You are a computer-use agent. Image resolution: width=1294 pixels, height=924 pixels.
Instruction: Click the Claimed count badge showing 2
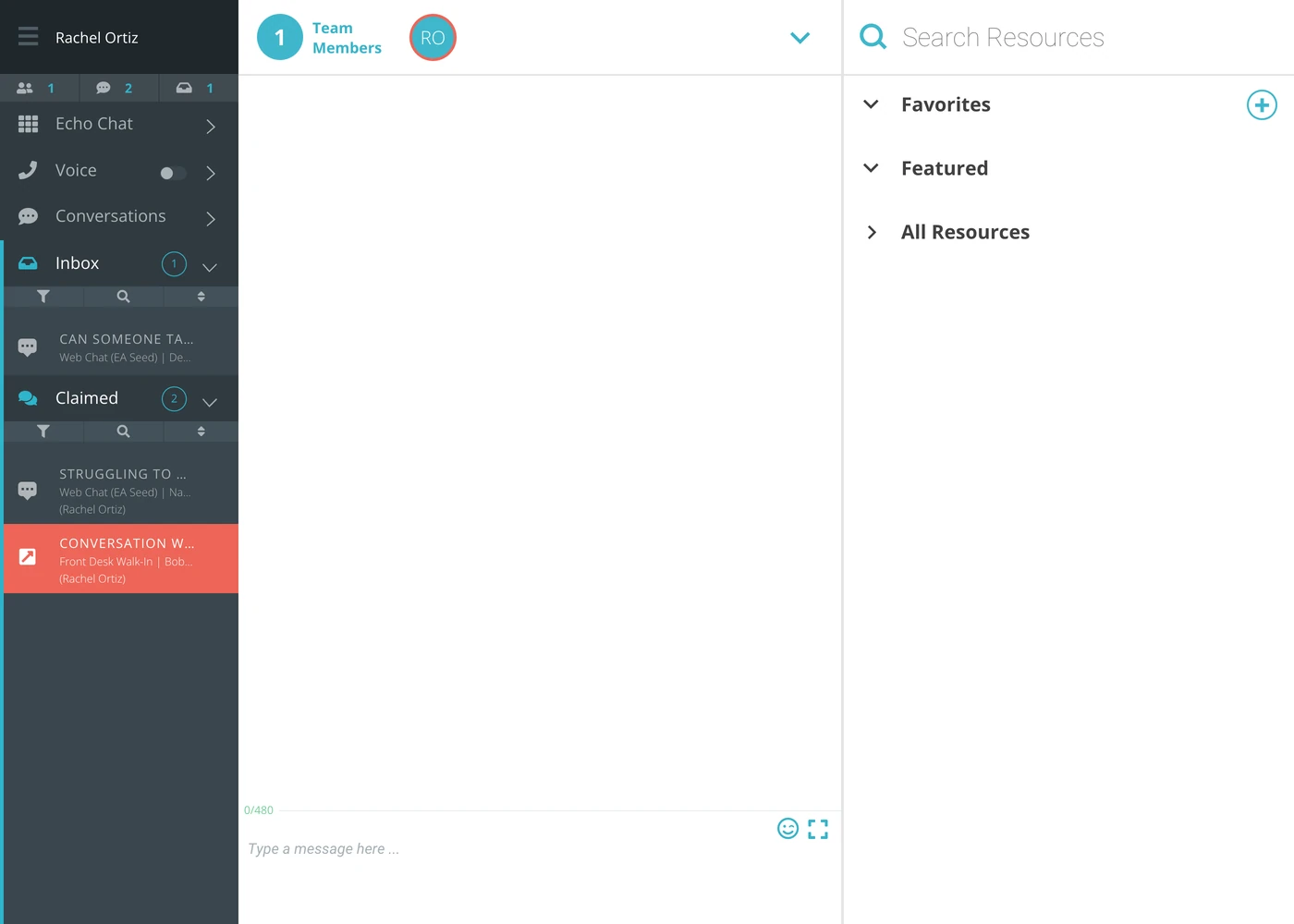coord(174,399)
